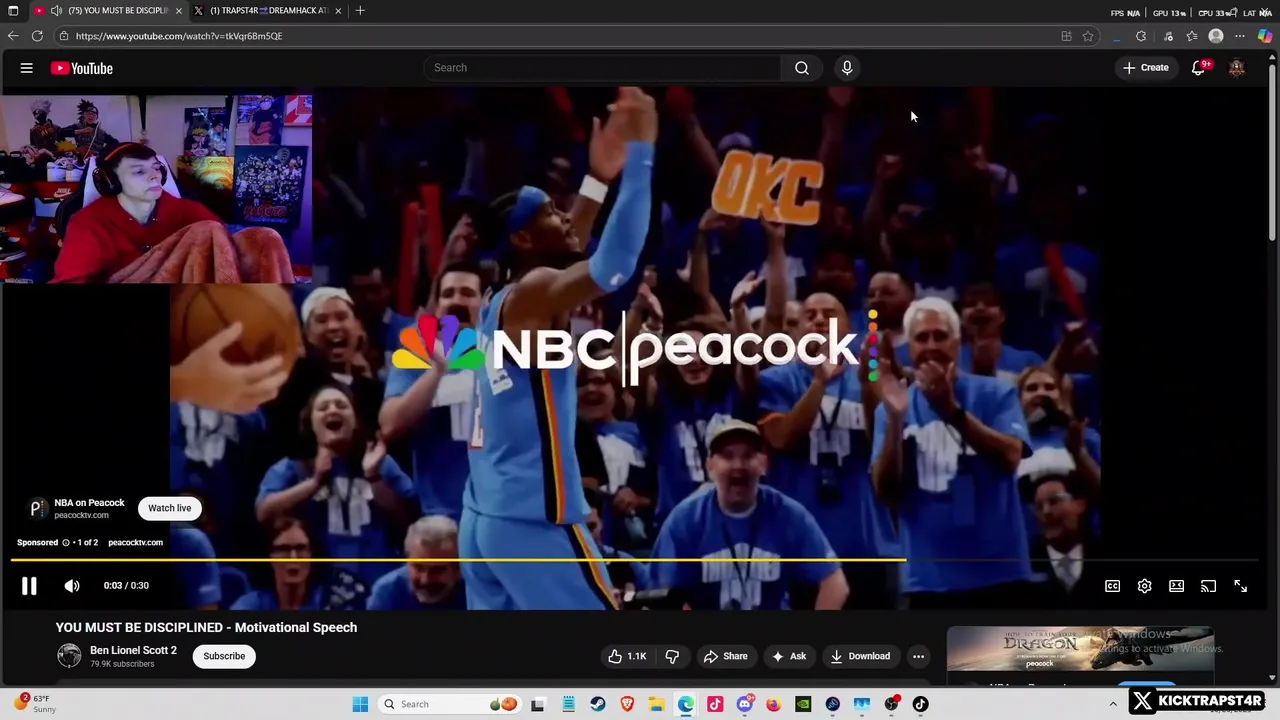This screenshot has width=1280, height=720.
Task: Click the Sponsored info icon
Action: tap(66, 542)
